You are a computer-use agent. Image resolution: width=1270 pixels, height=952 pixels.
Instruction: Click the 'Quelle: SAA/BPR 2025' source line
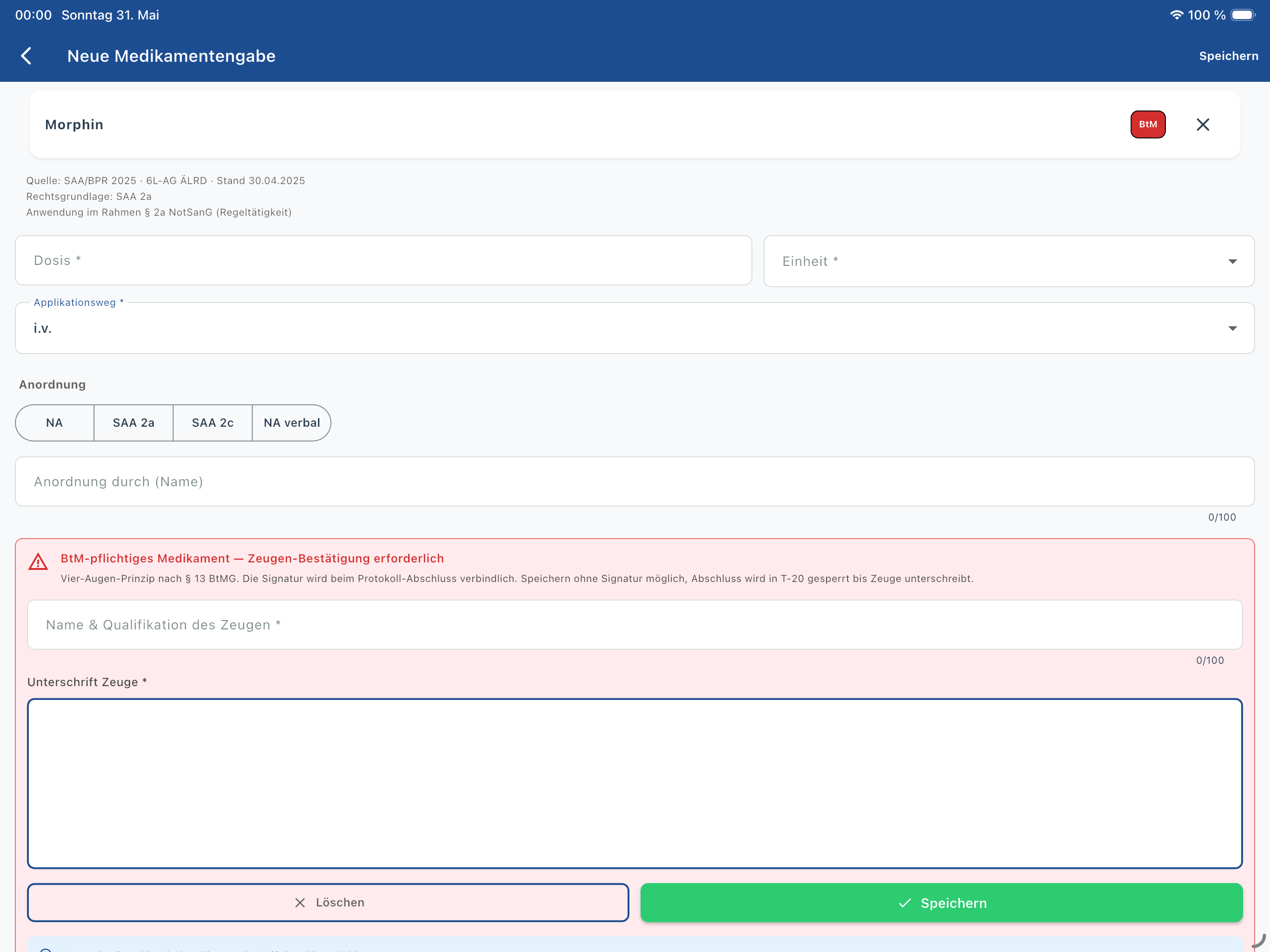point(165,180)
